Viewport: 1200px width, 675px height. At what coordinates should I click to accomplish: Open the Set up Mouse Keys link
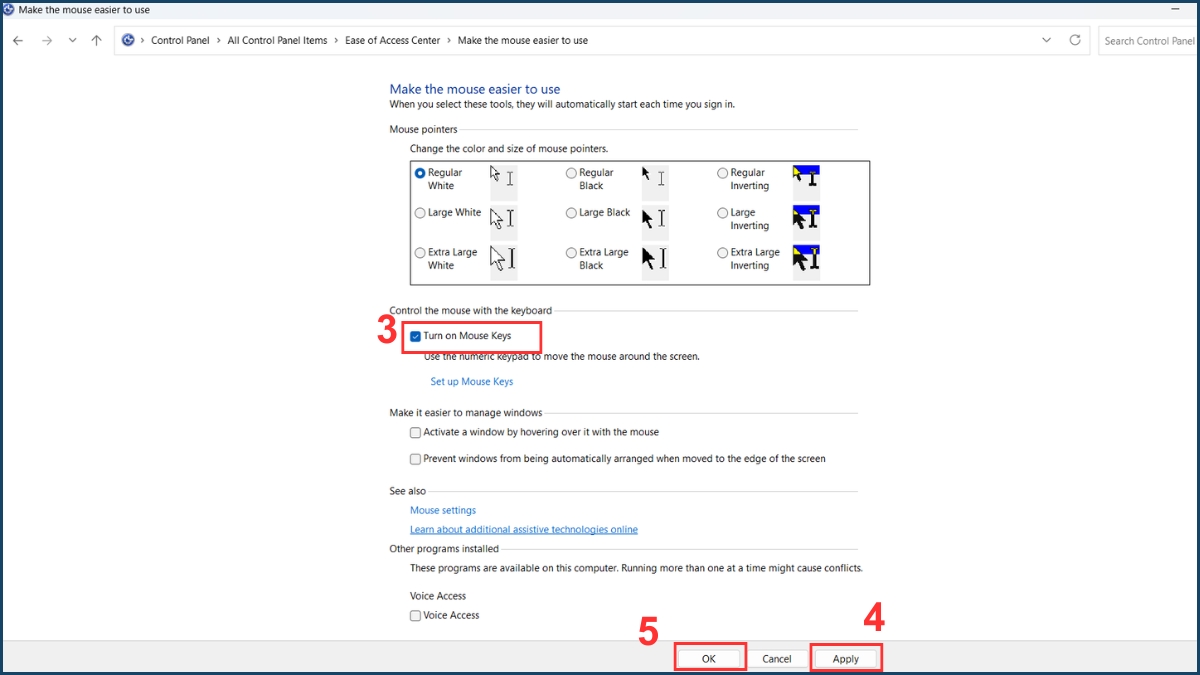471,381
